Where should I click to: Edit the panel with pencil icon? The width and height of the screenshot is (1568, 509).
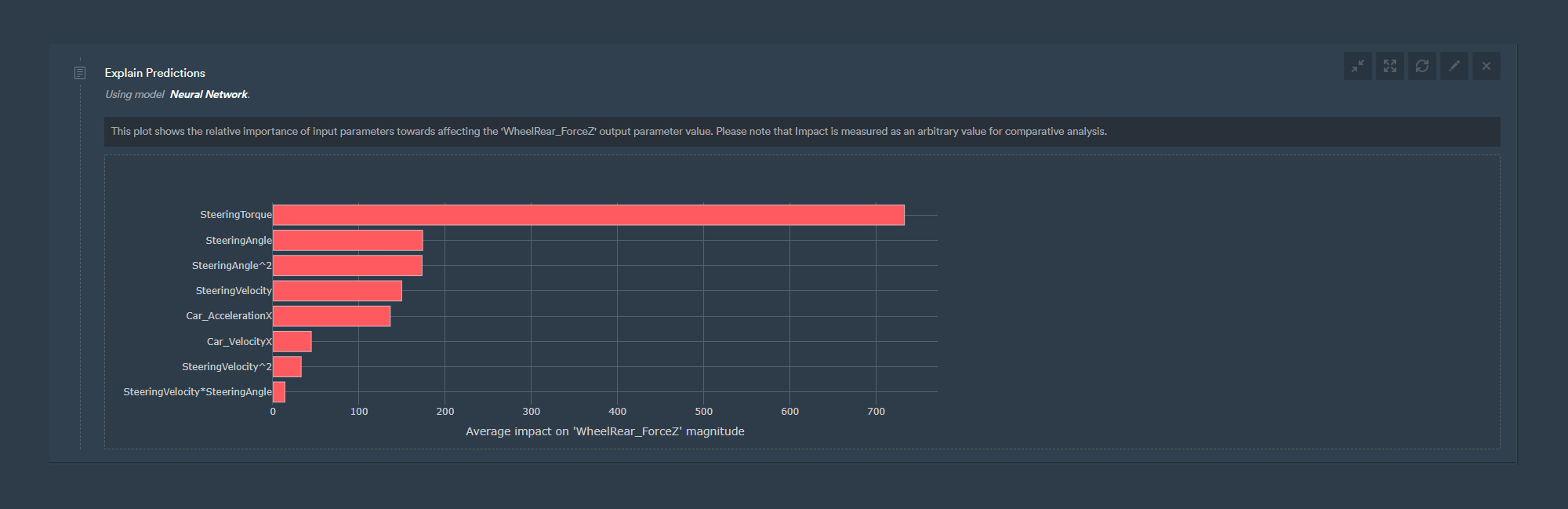click(x=1454, y=66)
